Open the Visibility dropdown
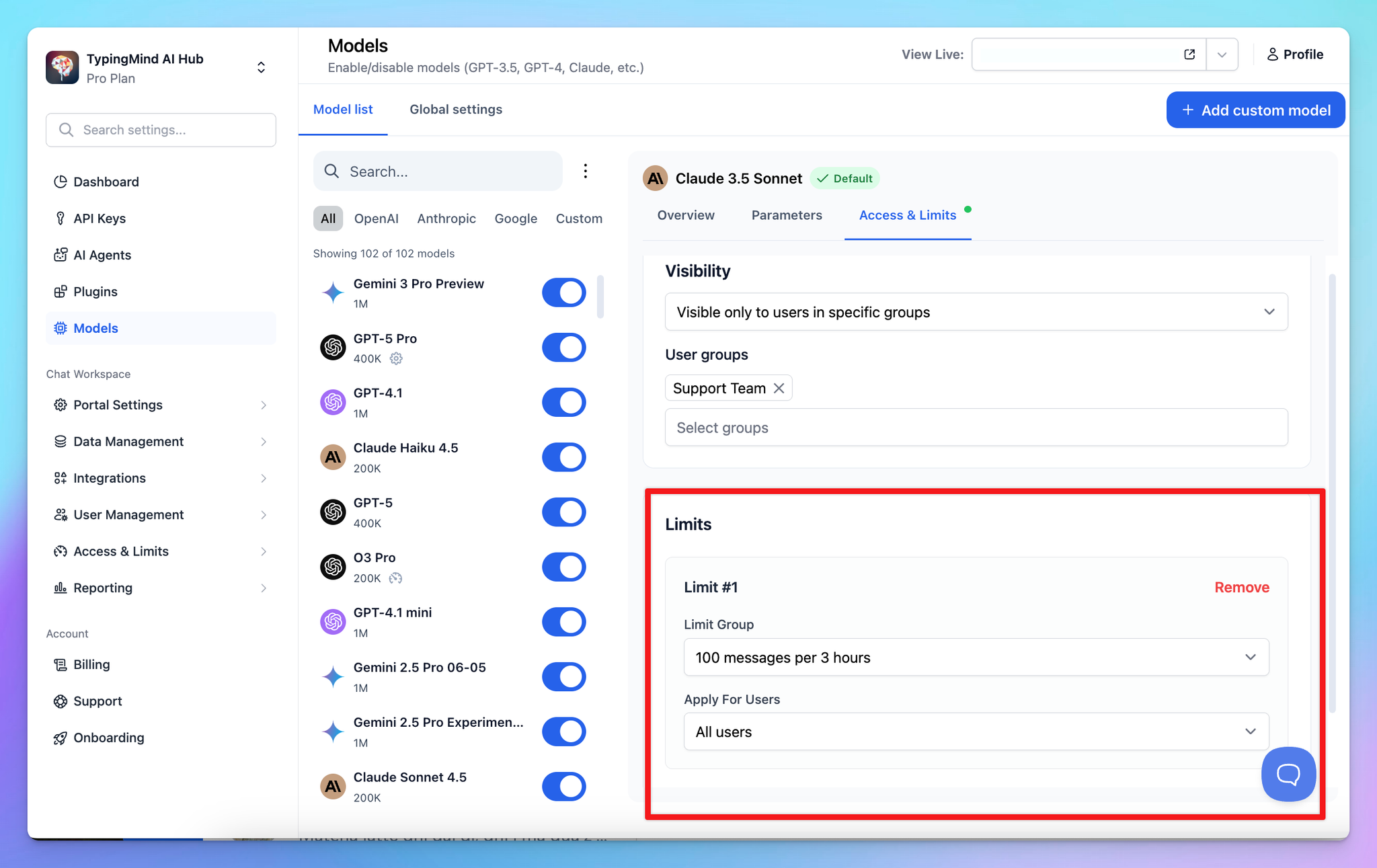Viewport: 1377px width, 868px height. click(976, 312)
